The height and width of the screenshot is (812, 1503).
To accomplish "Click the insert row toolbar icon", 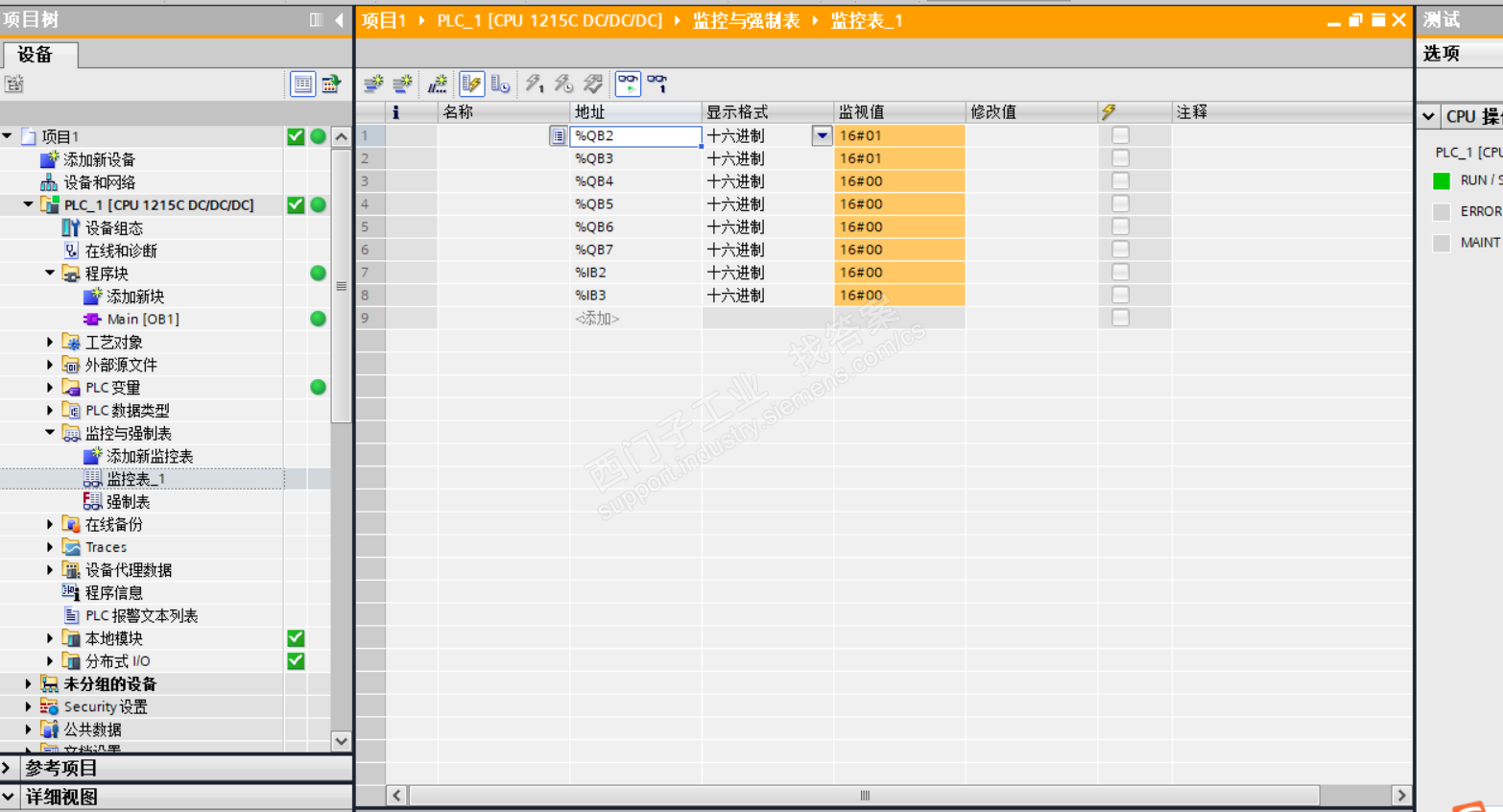I will coord(373,84).
